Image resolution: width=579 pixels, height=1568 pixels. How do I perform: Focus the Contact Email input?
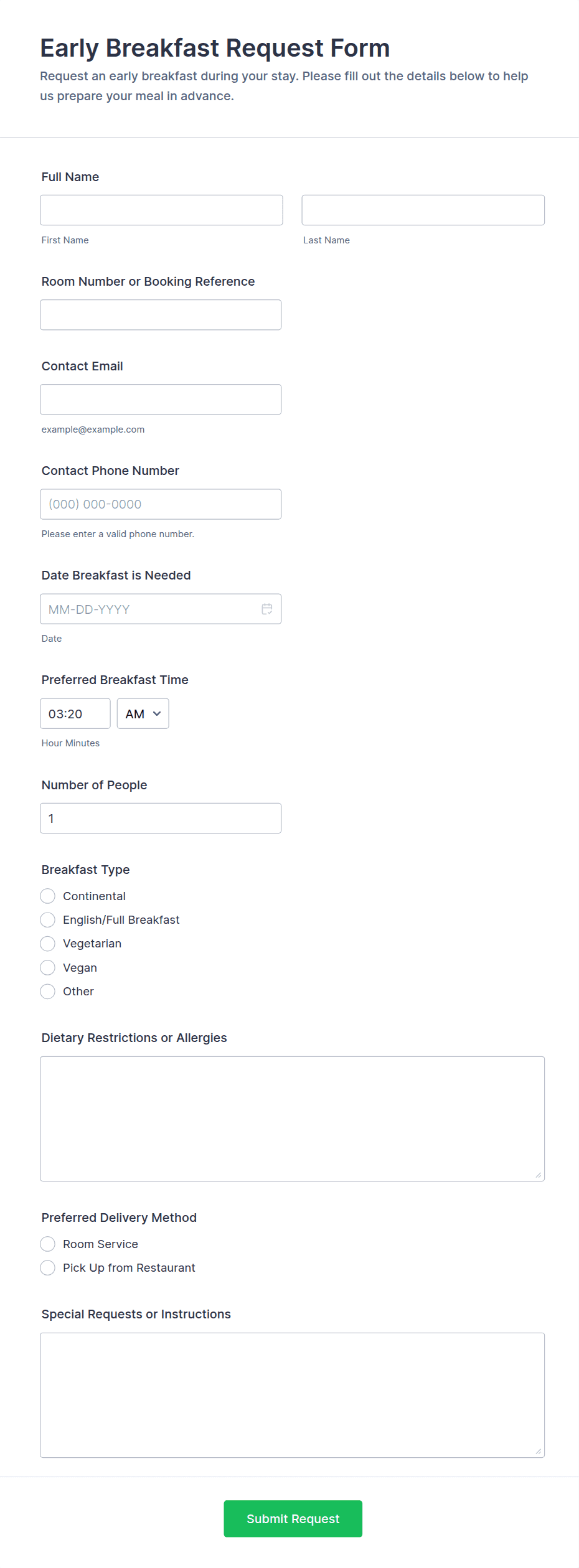pyautogui.click(x=161, y=399)
